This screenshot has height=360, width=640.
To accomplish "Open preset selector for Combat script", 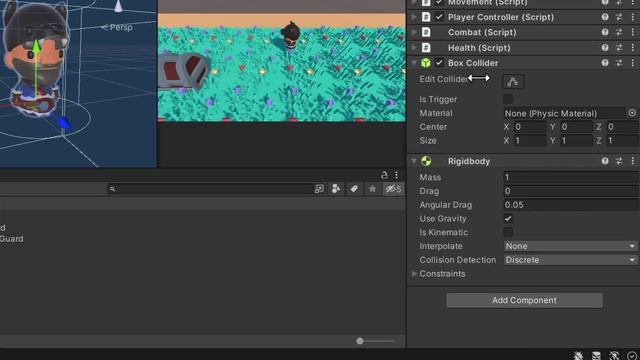I will click(x=619, y=32).
